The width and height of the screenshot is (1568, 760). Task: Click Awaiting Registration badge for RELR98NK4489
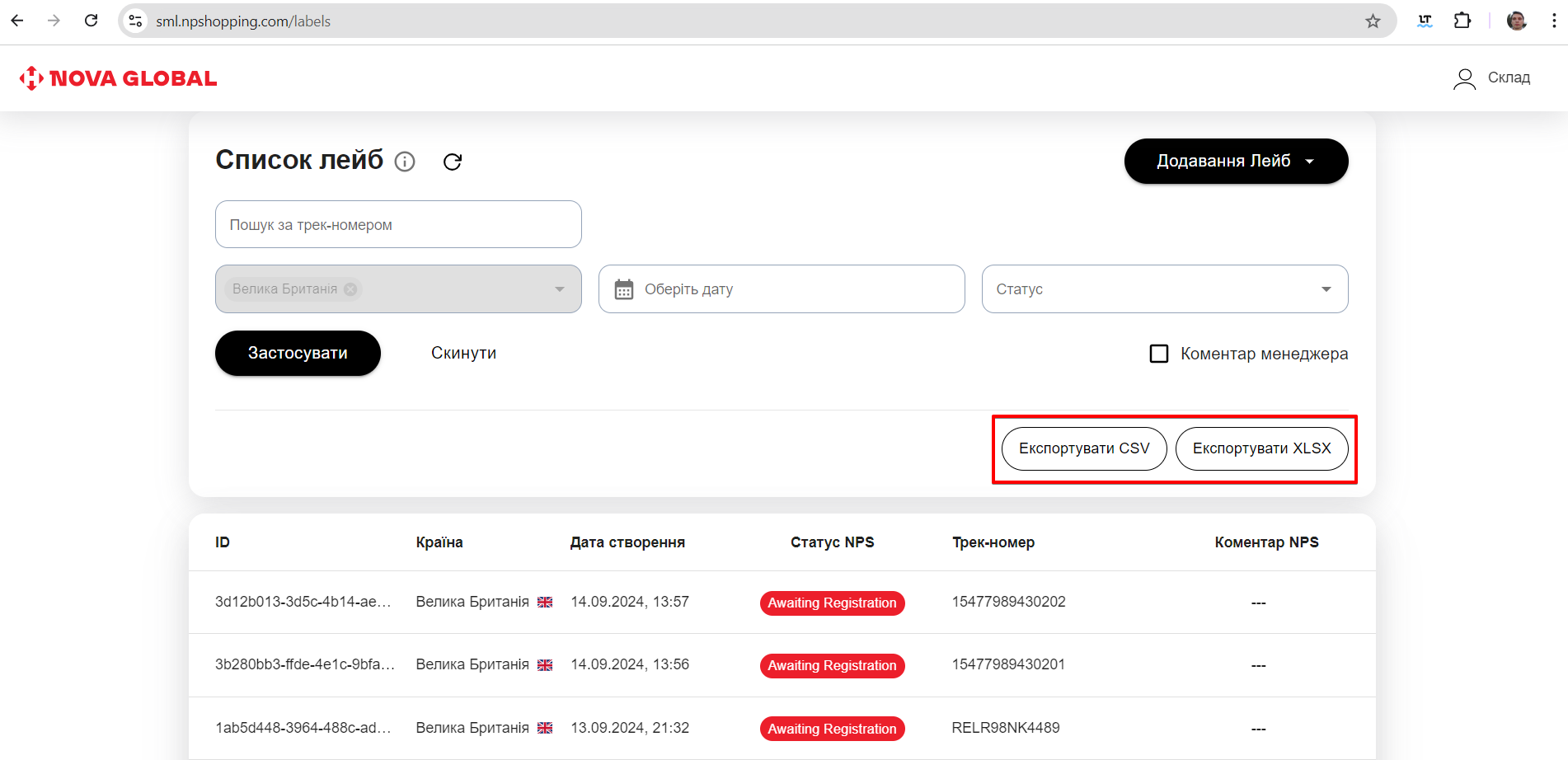832,729
